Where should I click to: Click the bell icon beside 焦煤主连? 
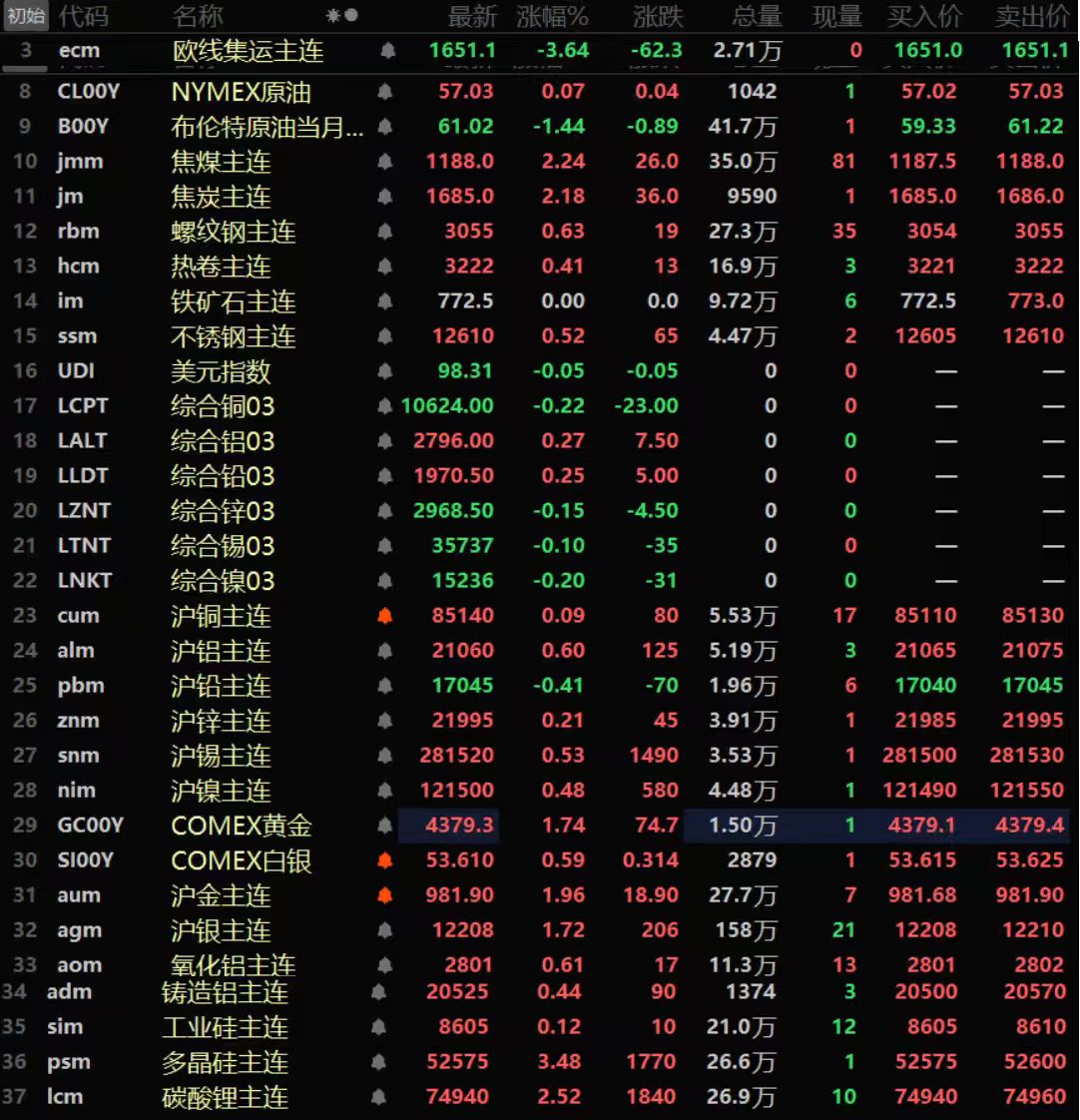(x=385, y=162)
